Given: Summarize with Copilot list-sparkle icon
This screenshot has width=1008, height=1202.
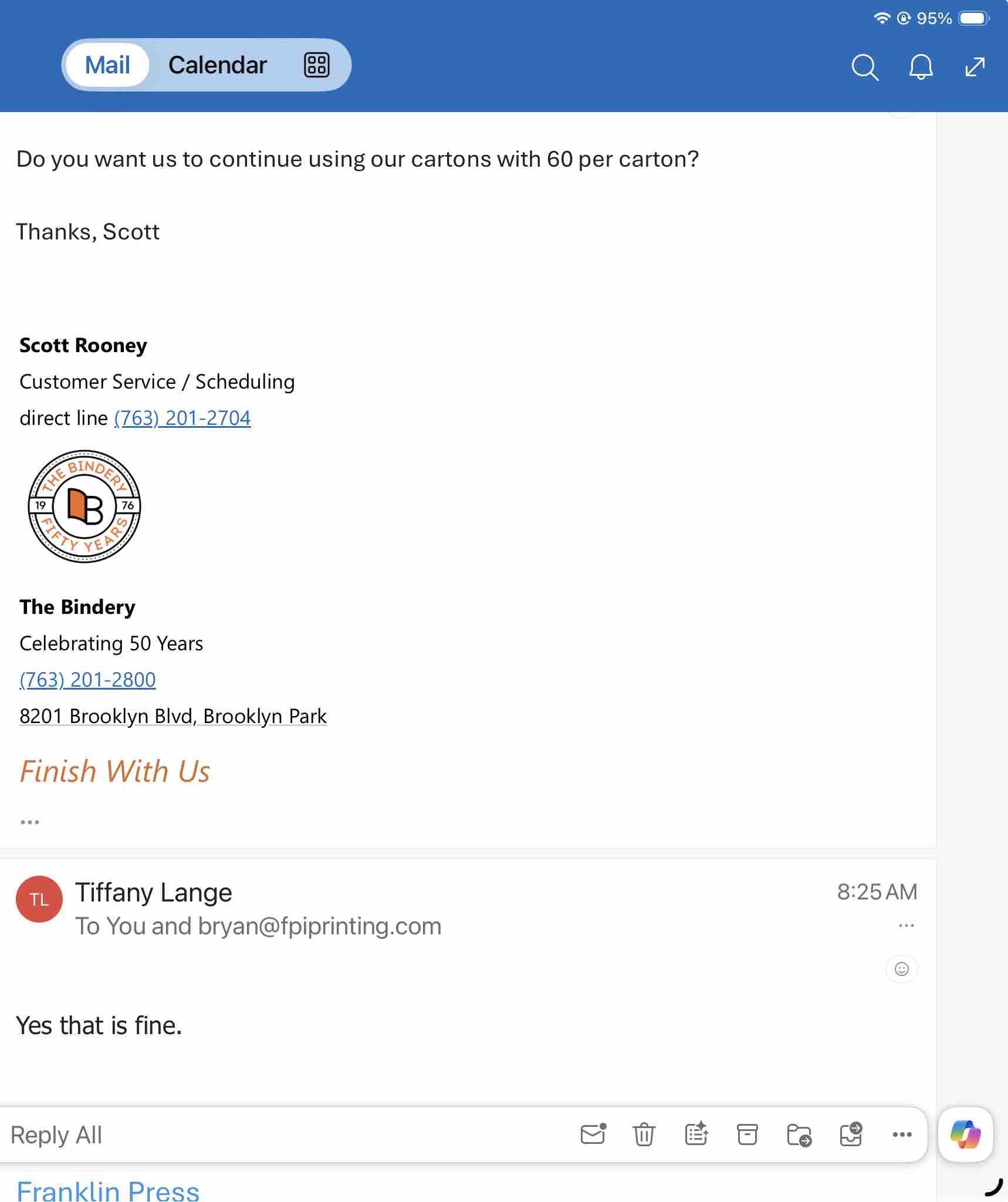Looking at the screenshot, I should point(696,1135).
